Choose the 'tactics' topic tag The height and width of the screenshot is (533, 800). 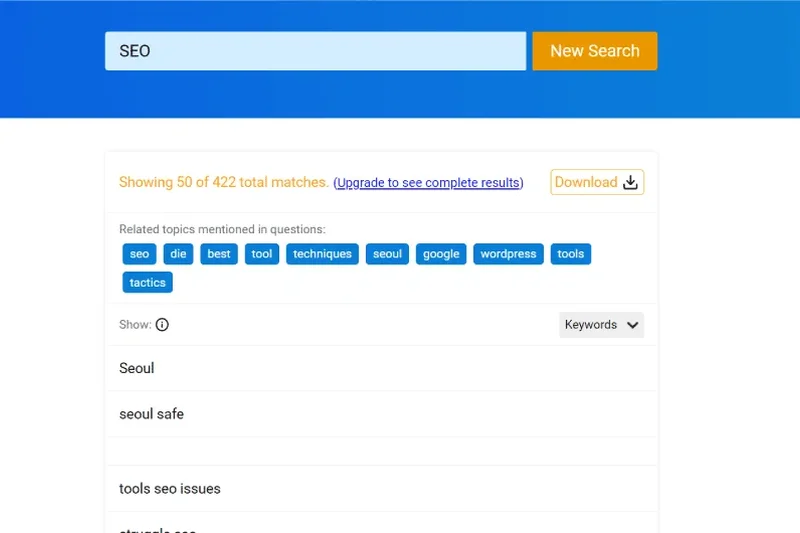coord(148,283)
